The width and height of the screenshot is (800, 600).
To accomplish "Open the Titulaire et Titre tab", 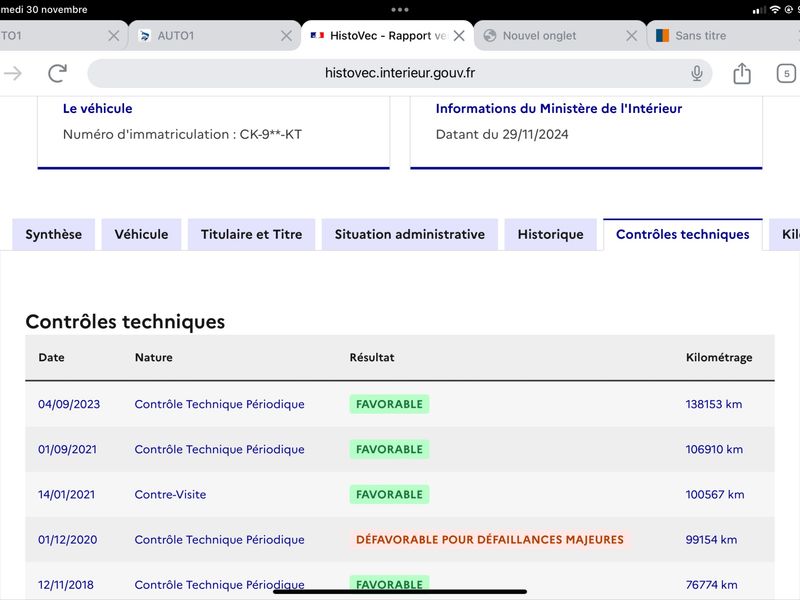I will click(252, 234).
